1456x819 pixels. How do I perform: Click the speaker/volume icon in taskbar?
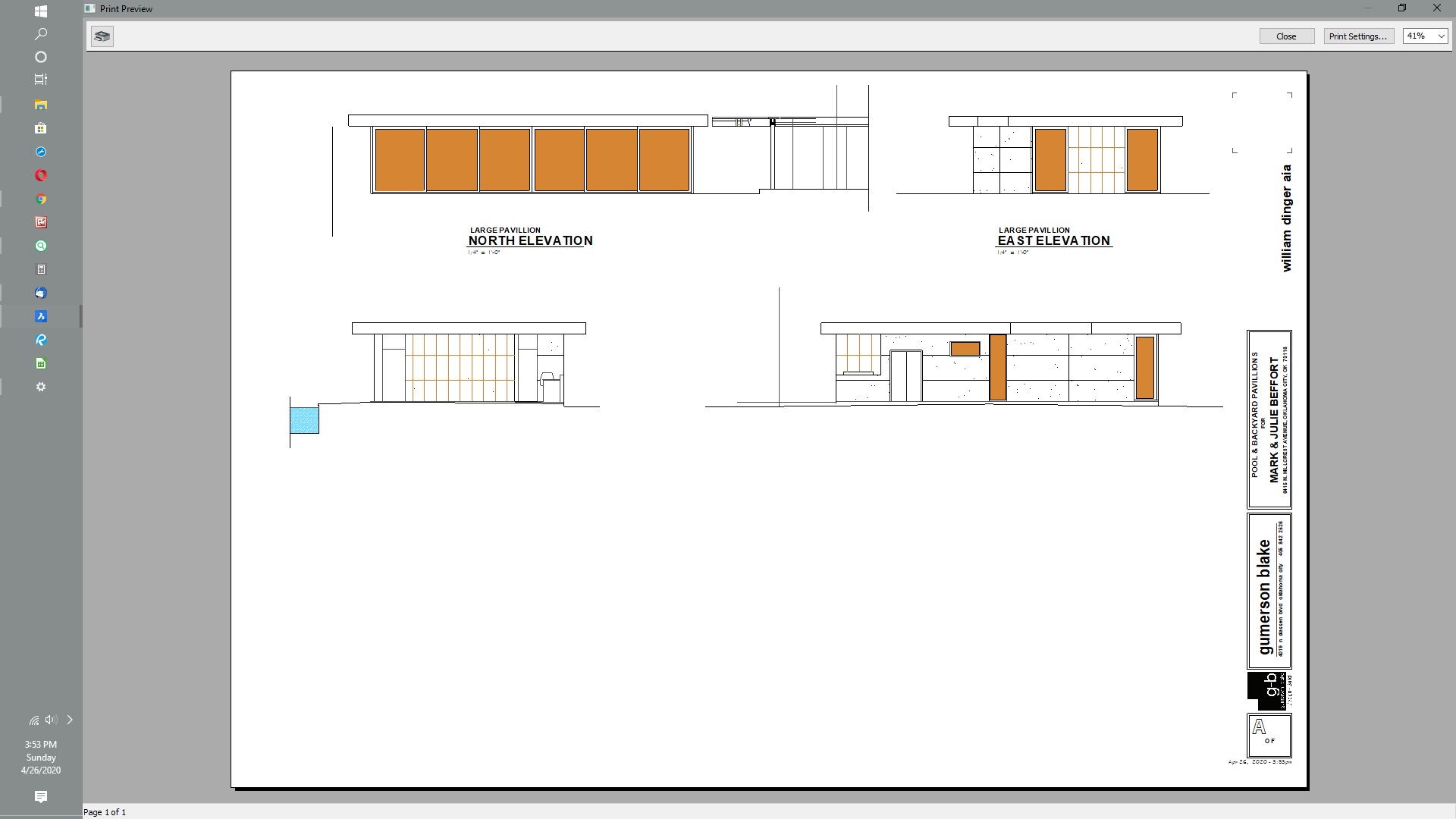click(50, 719)
